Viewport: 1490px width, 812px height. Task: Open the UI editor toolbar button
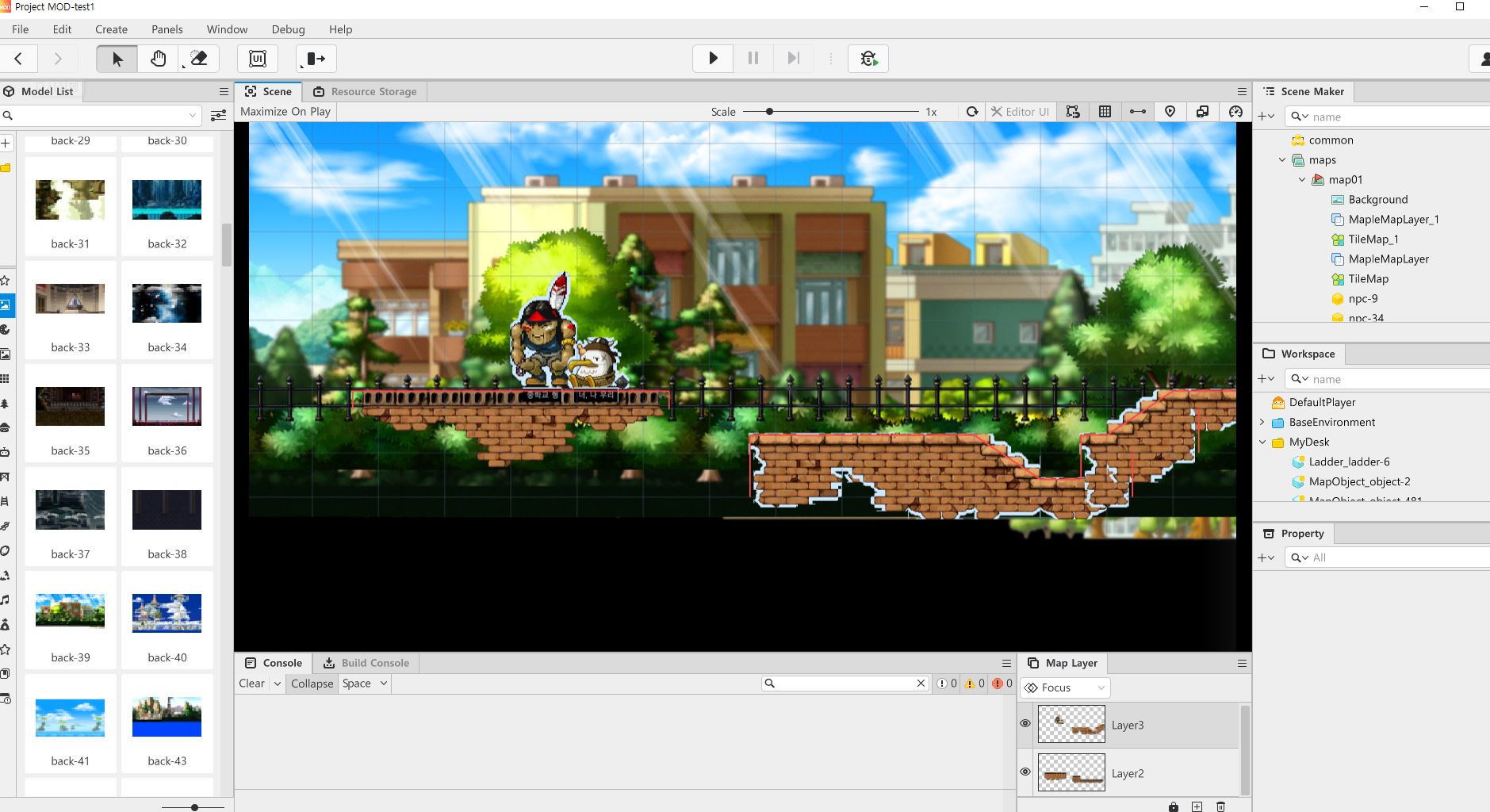(258, 59)
